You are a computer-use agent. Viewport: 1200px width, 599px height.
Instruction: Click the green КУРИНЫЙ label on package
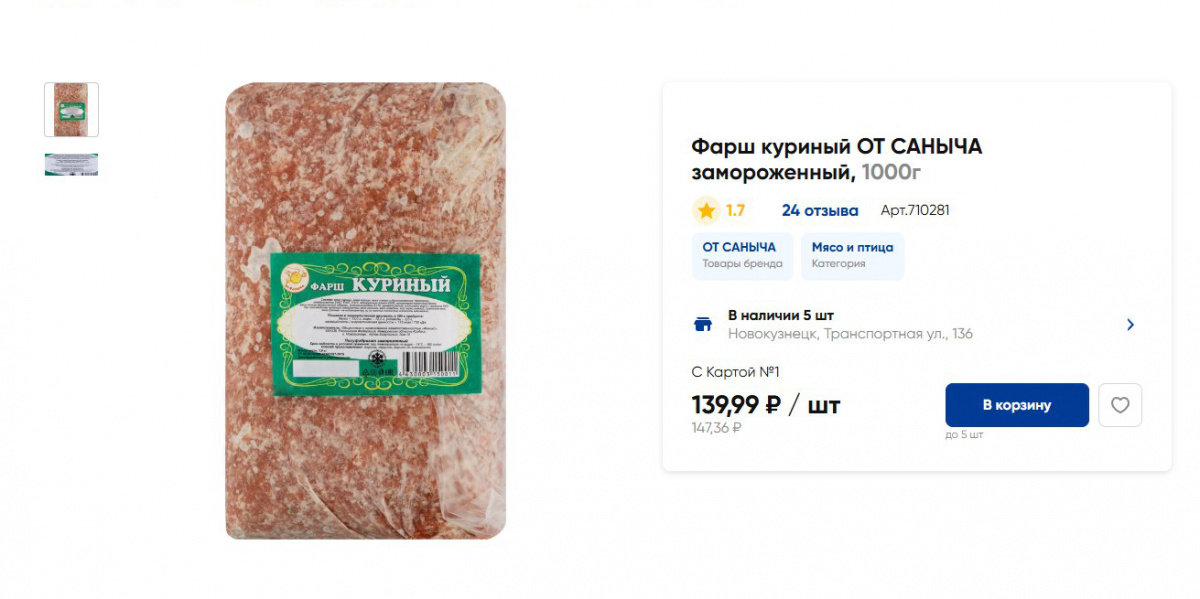point(377,325)
